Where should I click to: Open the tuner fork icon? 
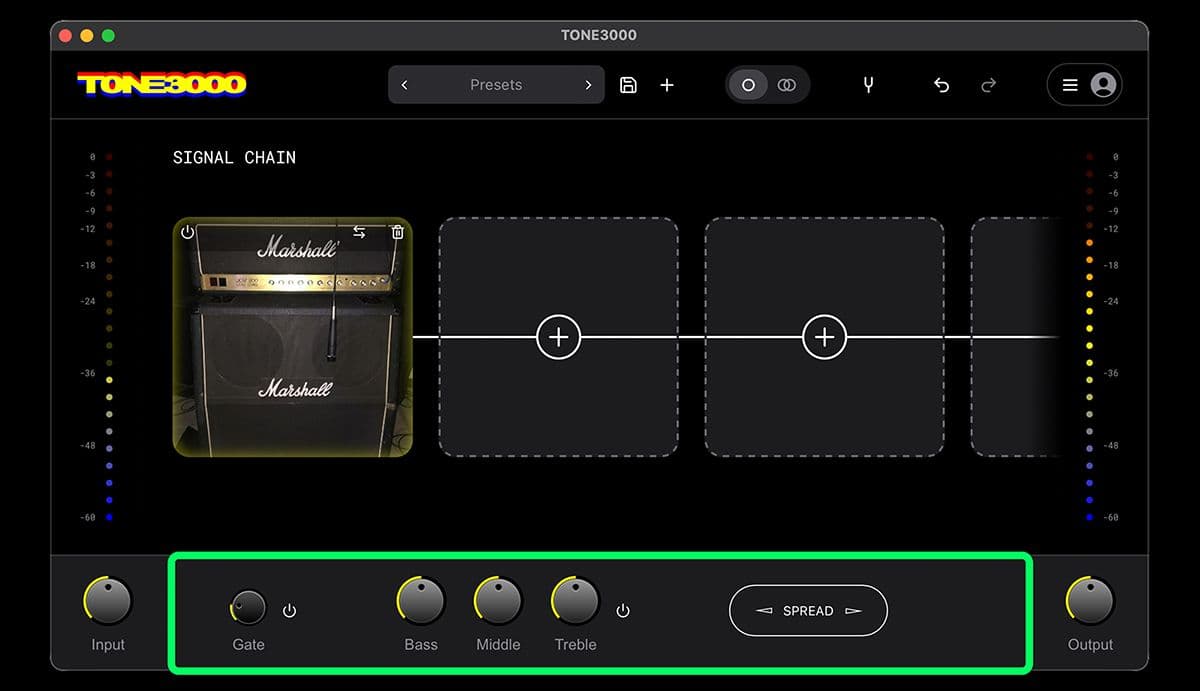868,85
